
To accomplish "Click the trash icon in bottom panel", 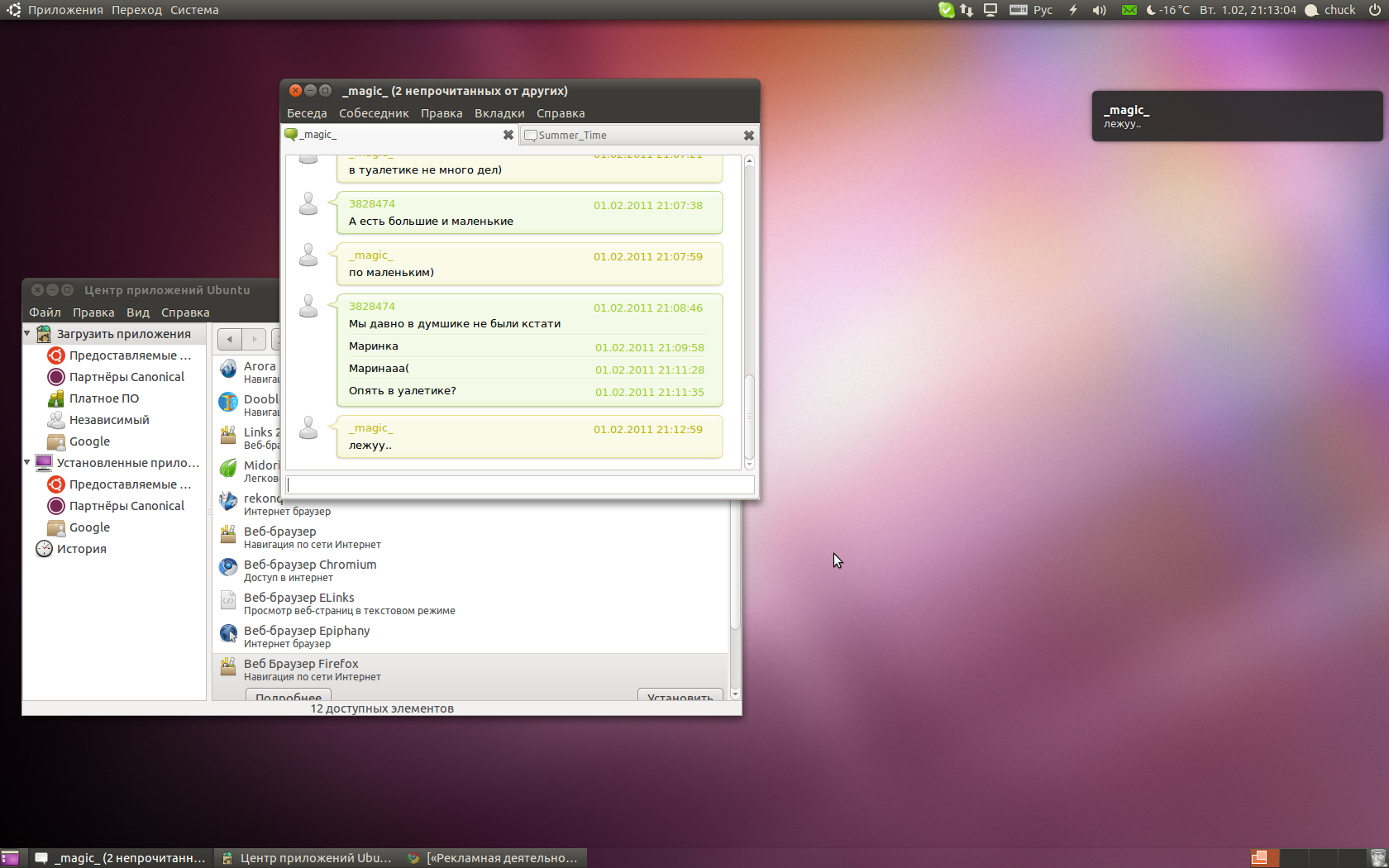I will 1377,858.
